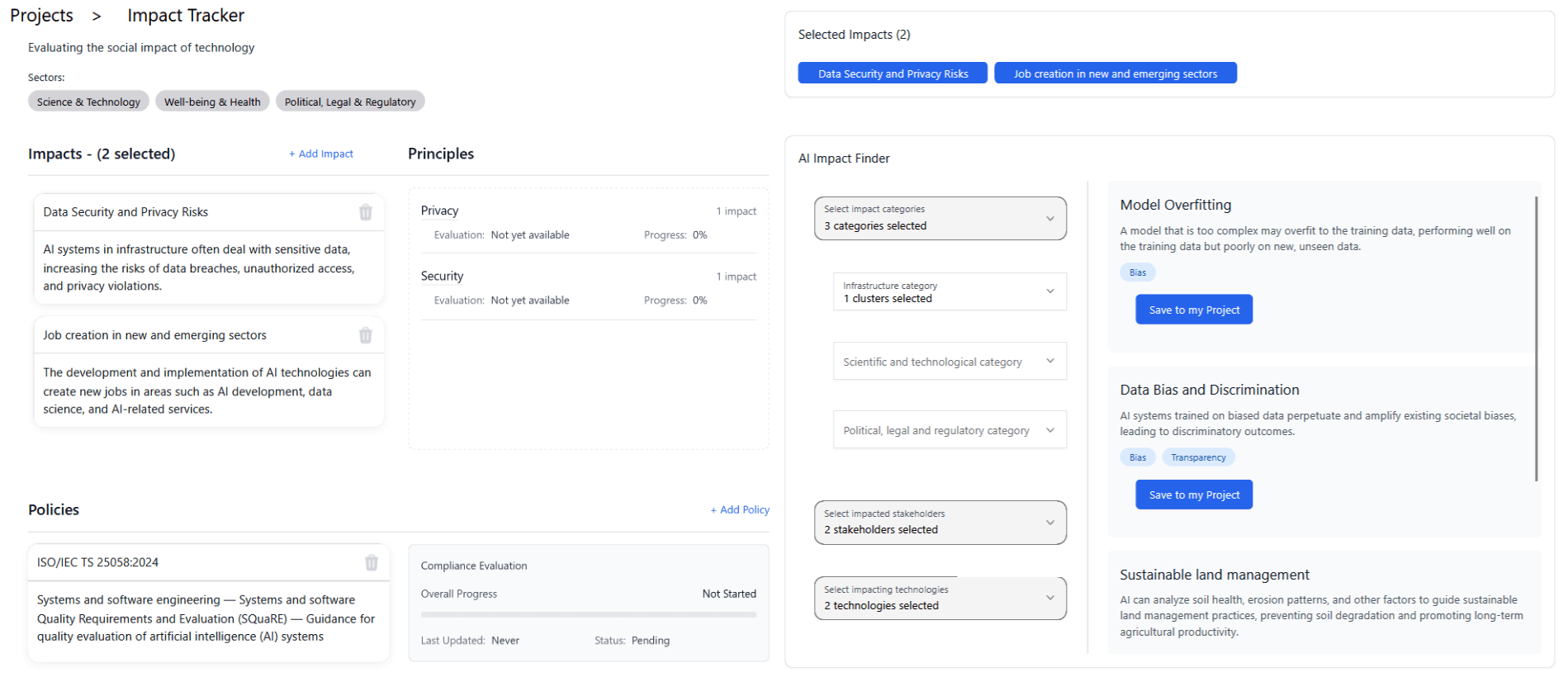
Task: Click the Bias tag under Model Overfitting
Action: pos(1138,272)
